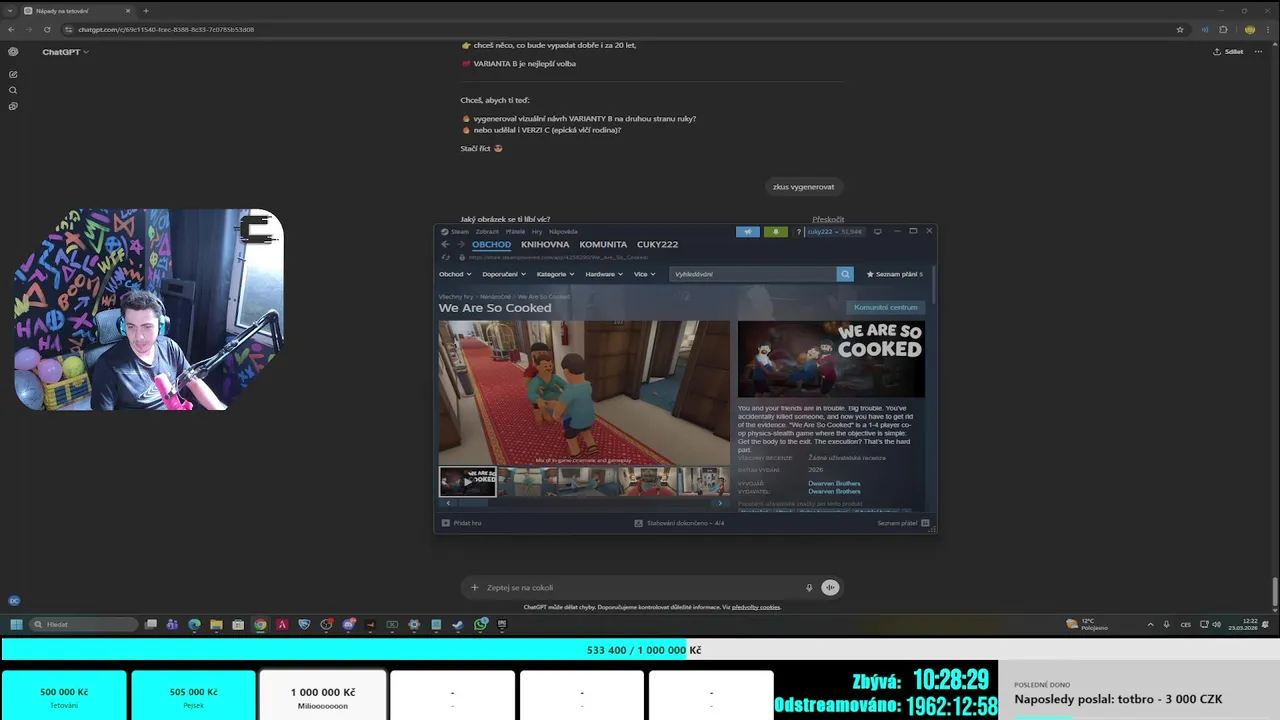1280x720 pixels.
Task: Open search chats magnifier in sidebar
Action: click(13, 90)
